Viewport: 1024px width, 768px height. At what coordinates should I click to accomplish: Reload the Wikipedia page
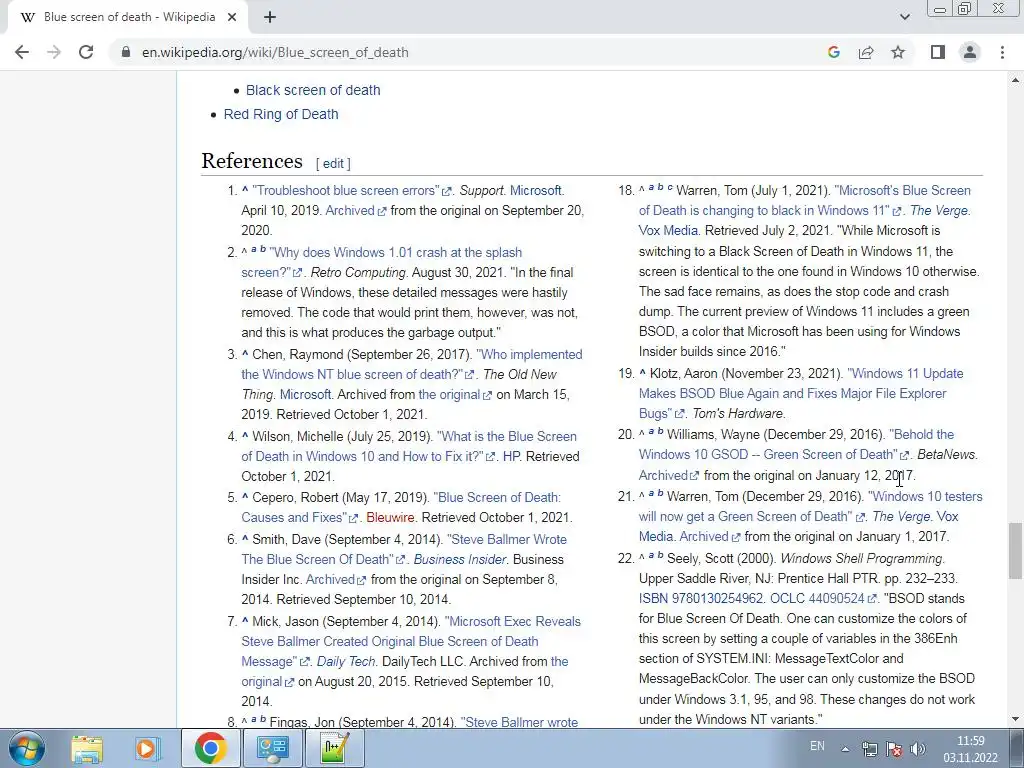[86, 52]
